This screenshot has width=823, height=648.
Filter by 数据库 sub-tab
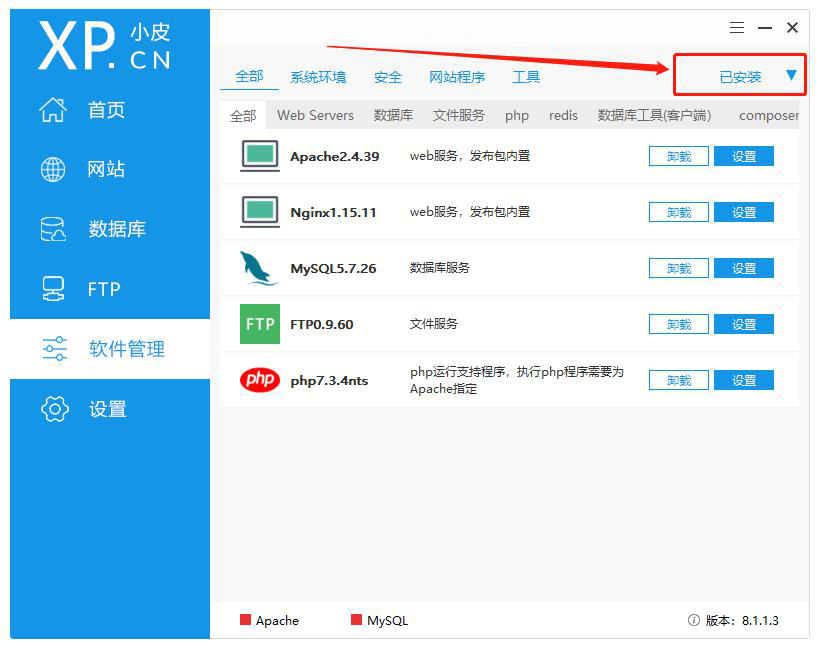393,115
